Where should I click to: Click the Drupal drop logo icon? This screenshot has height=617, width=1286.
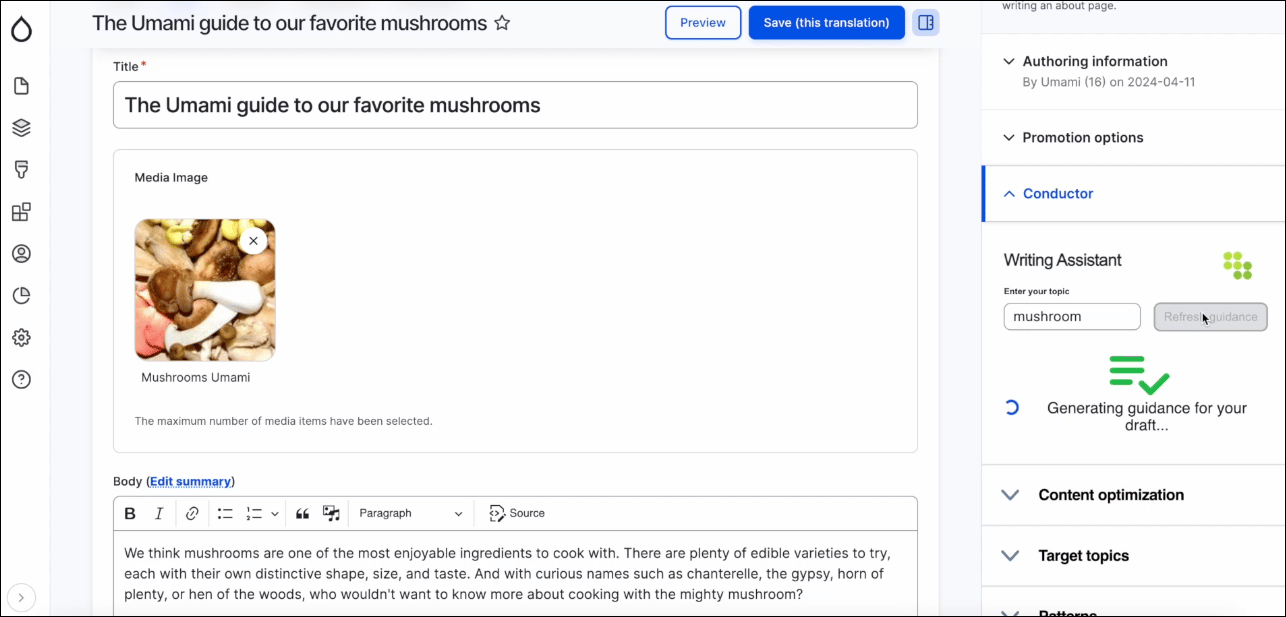point(21,31)
